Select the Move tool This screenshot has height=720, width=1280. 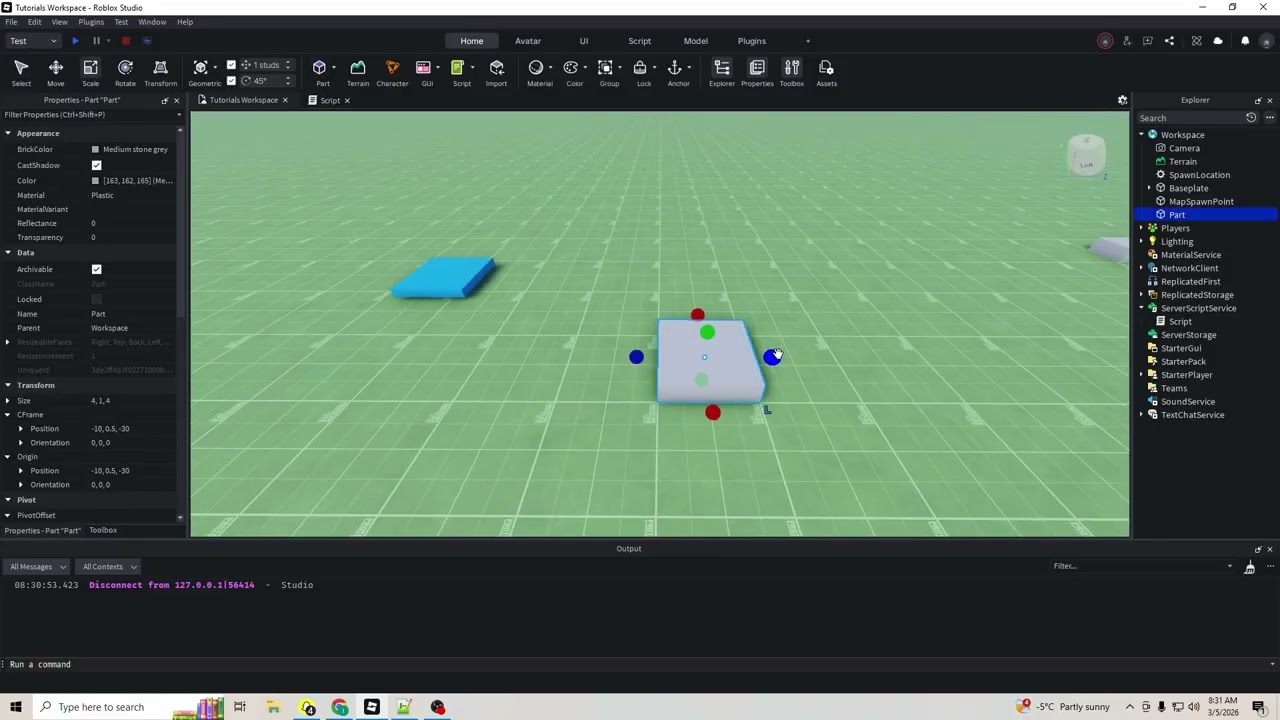[x=55, y=73]
